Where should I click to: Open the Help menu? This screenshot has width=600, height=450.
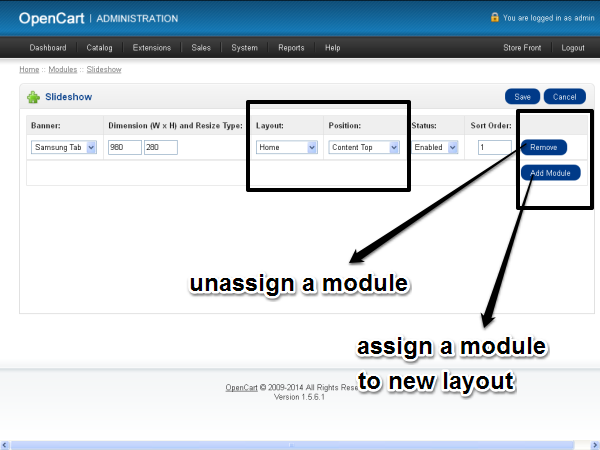(x=333, y=48)
